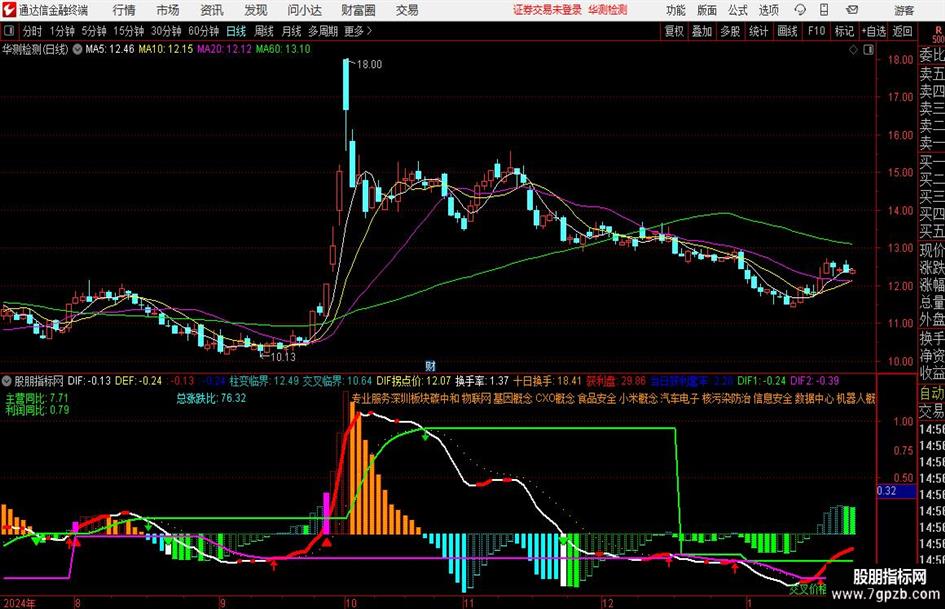Expand the 更多 periods chevron
The image size is (945, 609).
point(369,31)
